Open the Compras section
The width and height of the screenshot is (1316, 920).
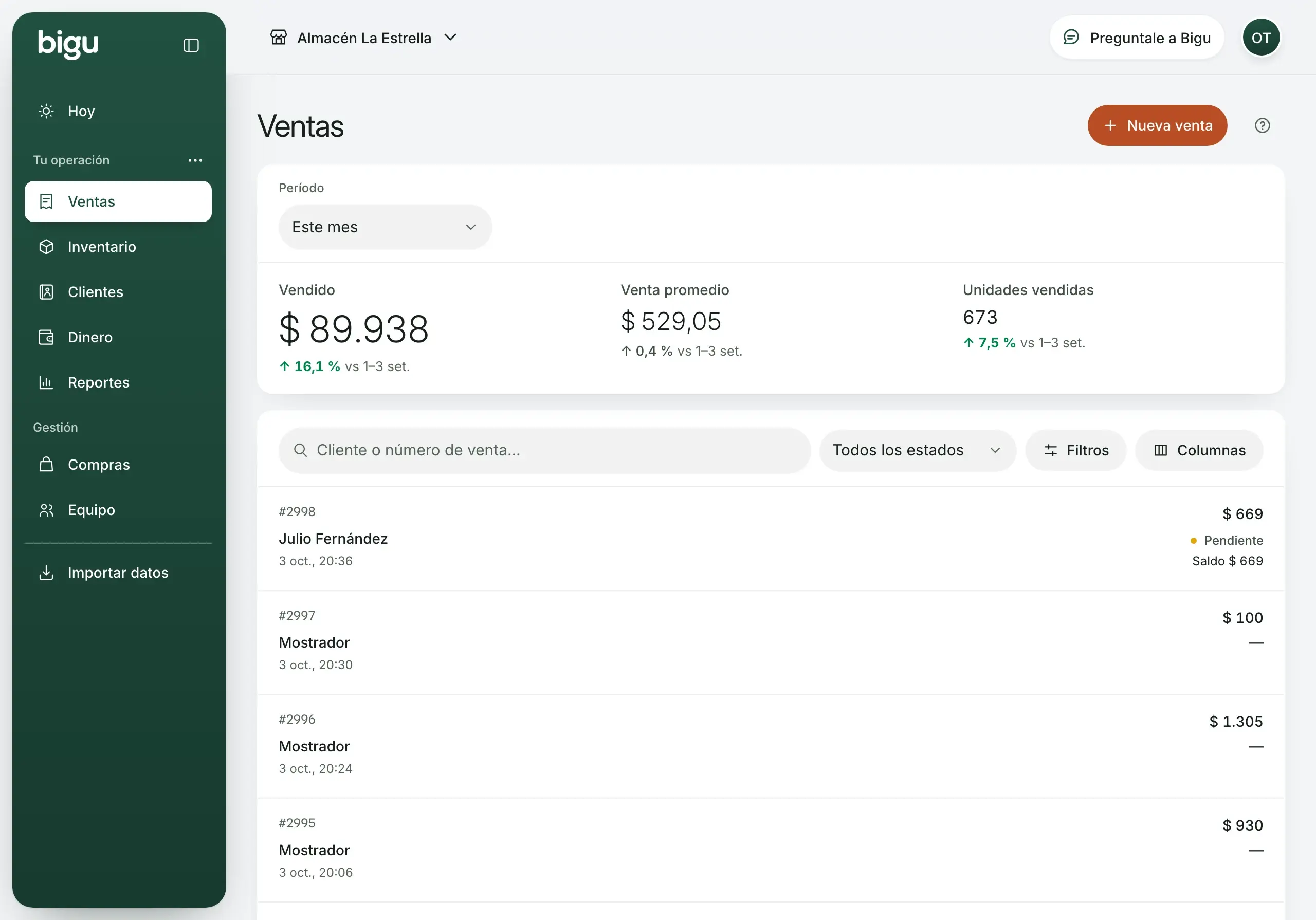118,464
